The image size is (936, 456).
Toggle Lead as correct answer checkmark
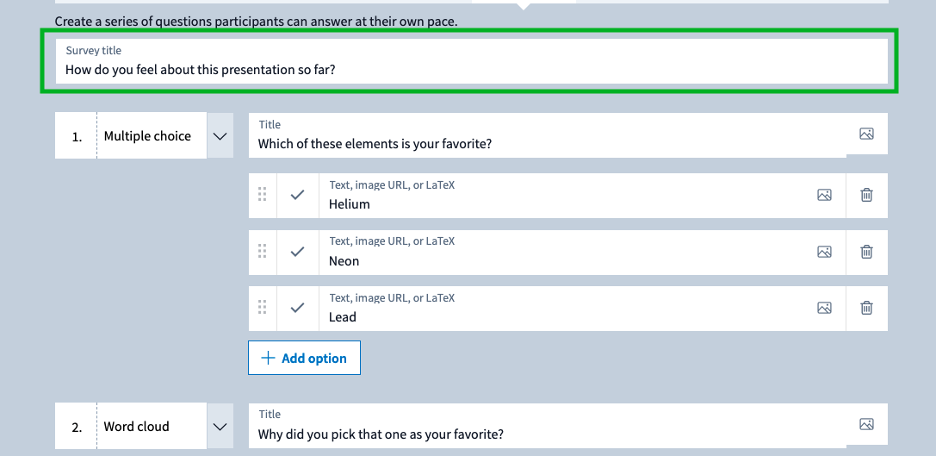click(x=297, y=308)
